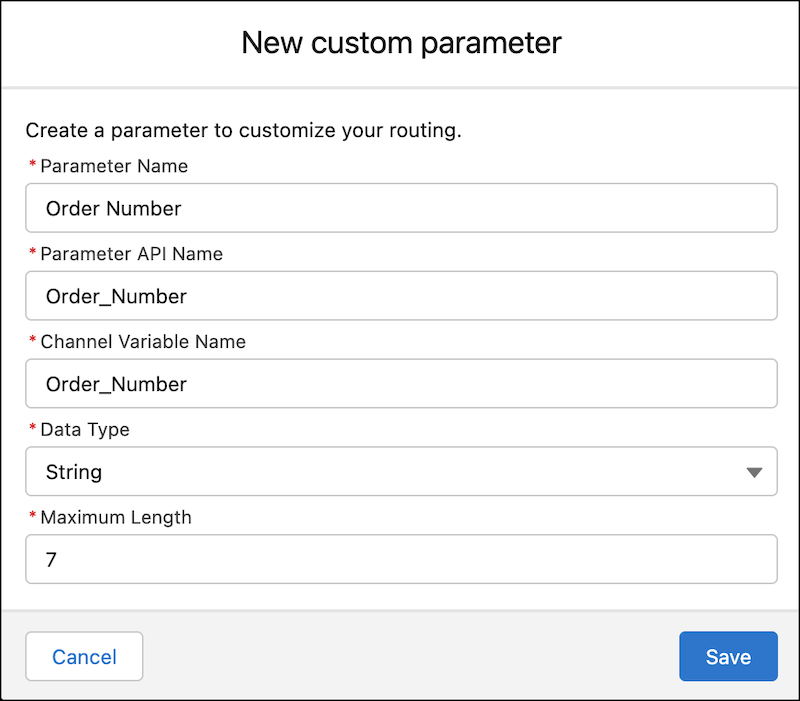This screenshot has width=800, height=701.
Task: Click the Data Type dropdown arrow icon
Action: [x=755, y=471]
